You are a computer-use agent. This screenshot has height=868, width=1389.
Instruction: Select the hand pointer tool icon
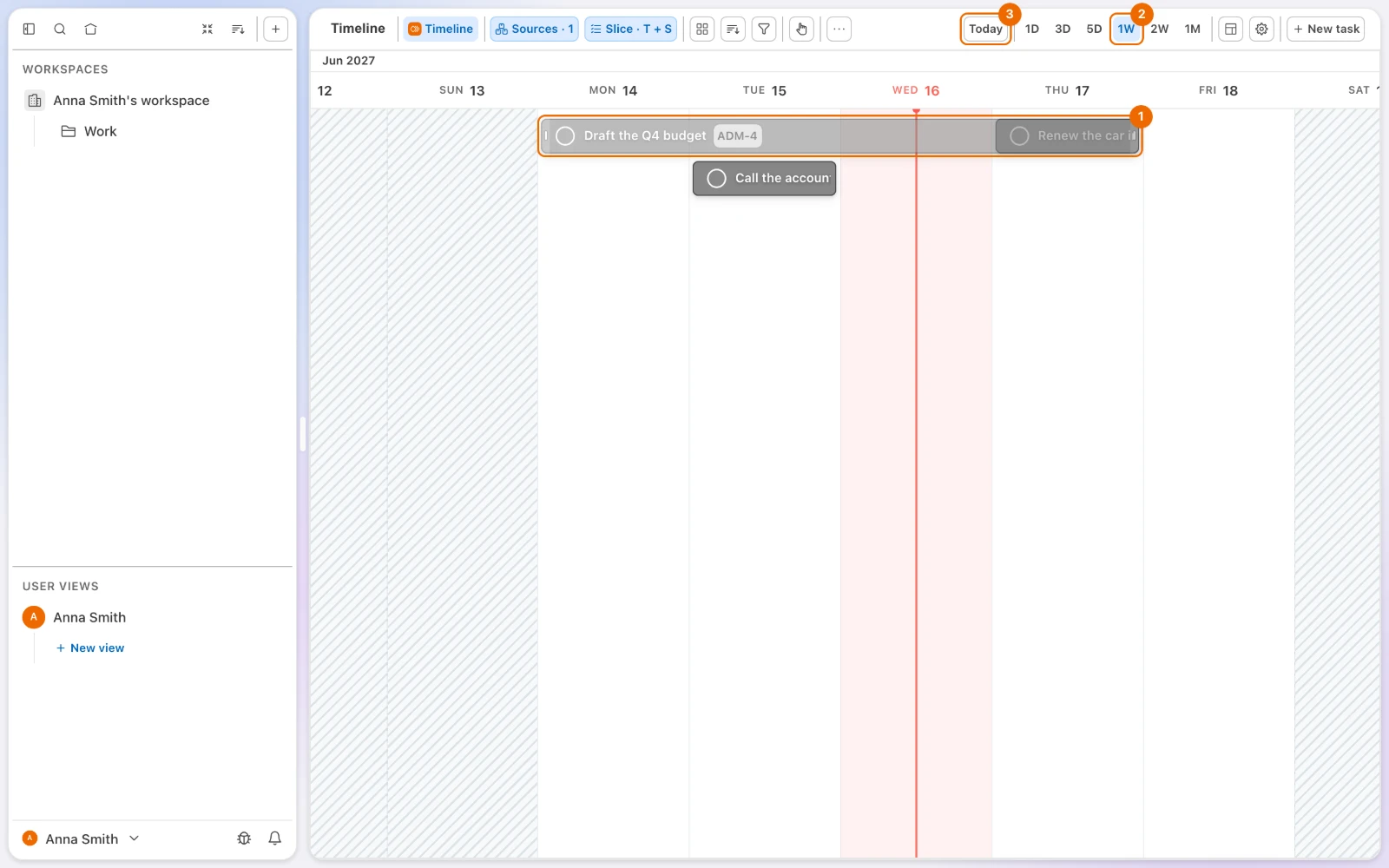coord(801,29)
